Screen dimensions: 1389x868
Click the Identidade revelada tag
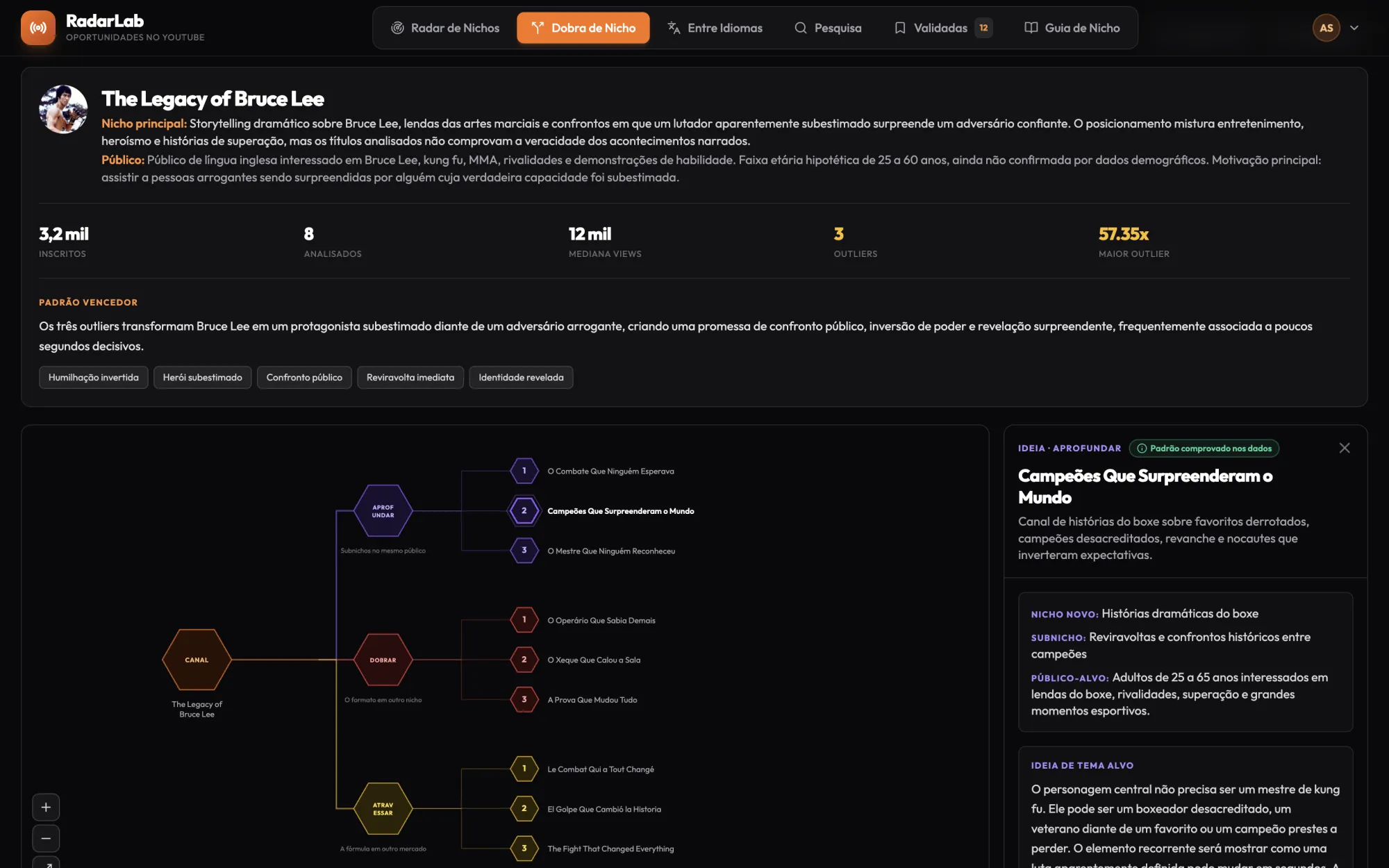pos(521,377)
